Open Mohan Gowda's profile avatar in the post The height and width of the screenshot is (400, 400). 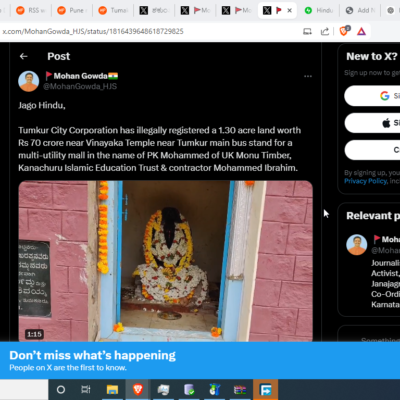(28, 81)
